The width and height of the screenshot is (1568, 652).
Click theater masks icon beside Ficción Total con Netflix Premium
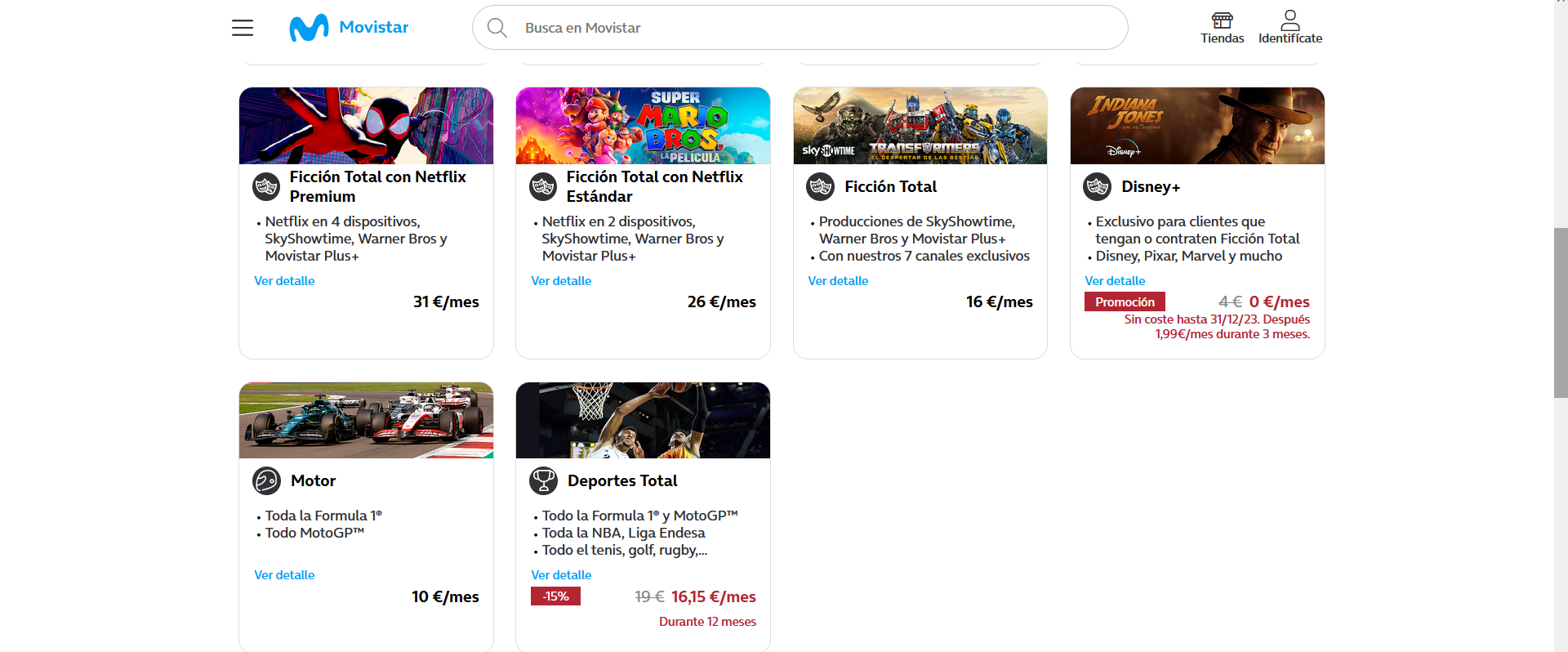click(266, 187)
